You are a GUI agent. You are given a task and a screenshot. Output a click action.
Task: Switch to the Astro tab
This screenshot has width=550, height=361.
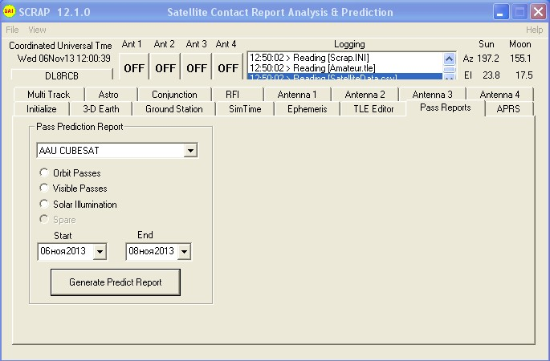(x=108, y=94)
